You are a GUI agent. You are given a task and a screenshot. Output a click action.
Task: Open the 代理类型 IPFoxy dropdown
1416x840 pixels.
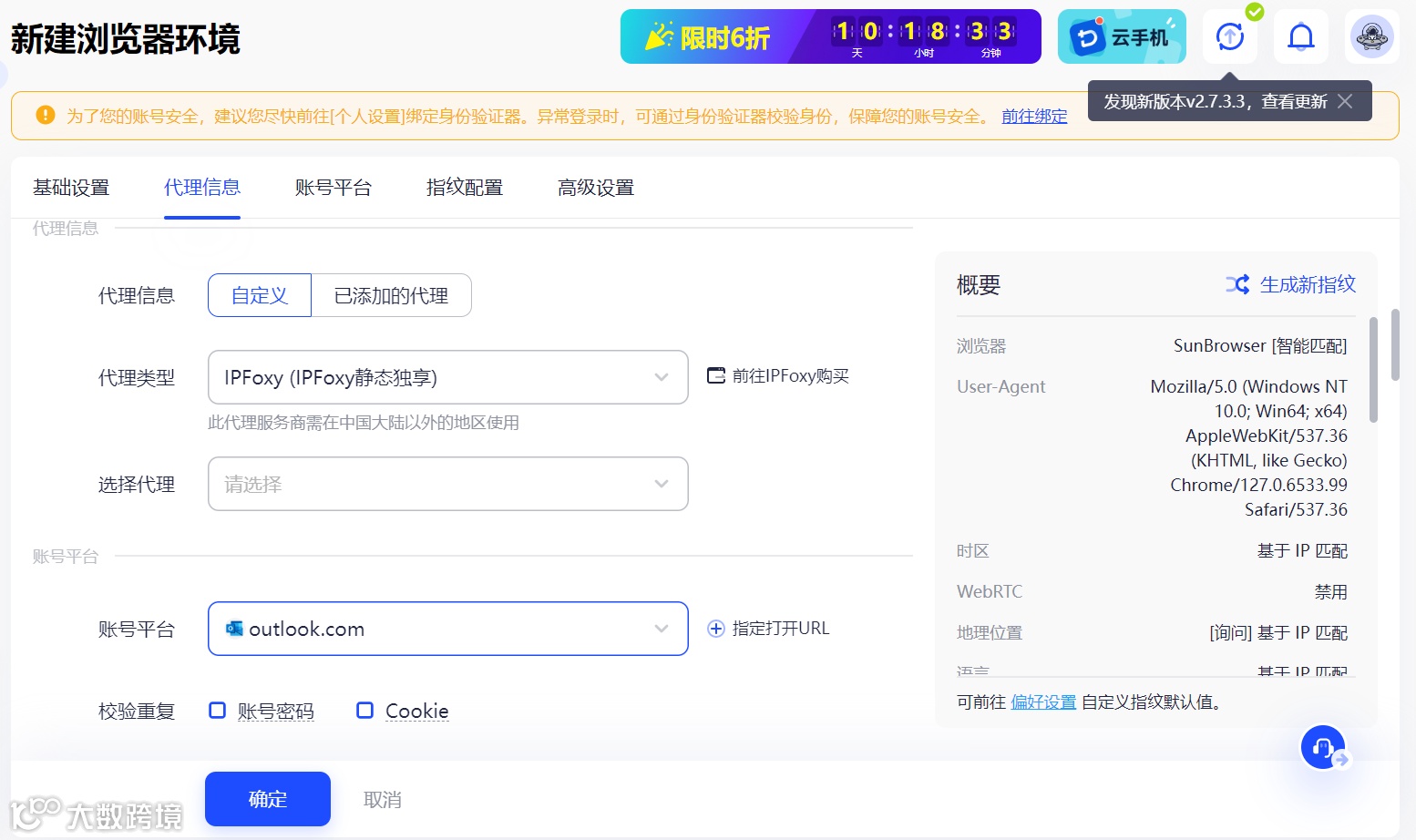point(448,377)
